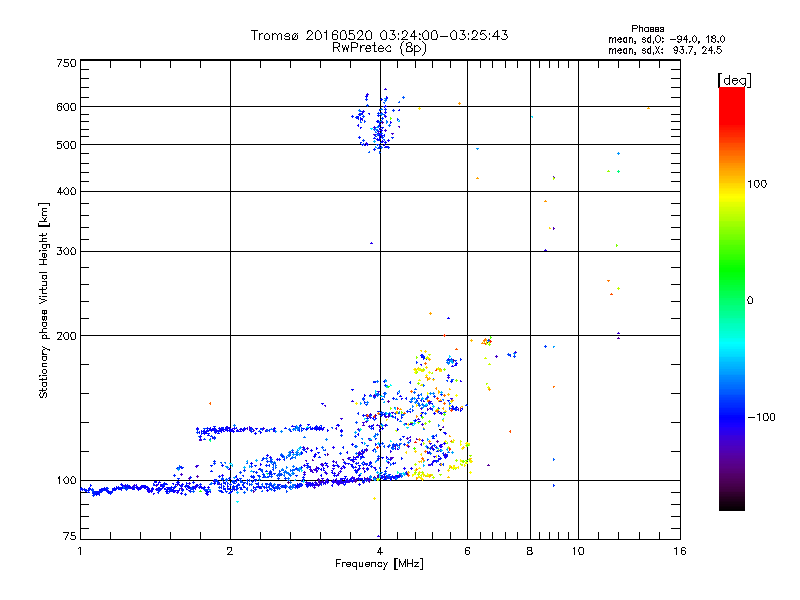
Task: Click the '[deg]' colorbar unit label
Action: pos(734,80)
